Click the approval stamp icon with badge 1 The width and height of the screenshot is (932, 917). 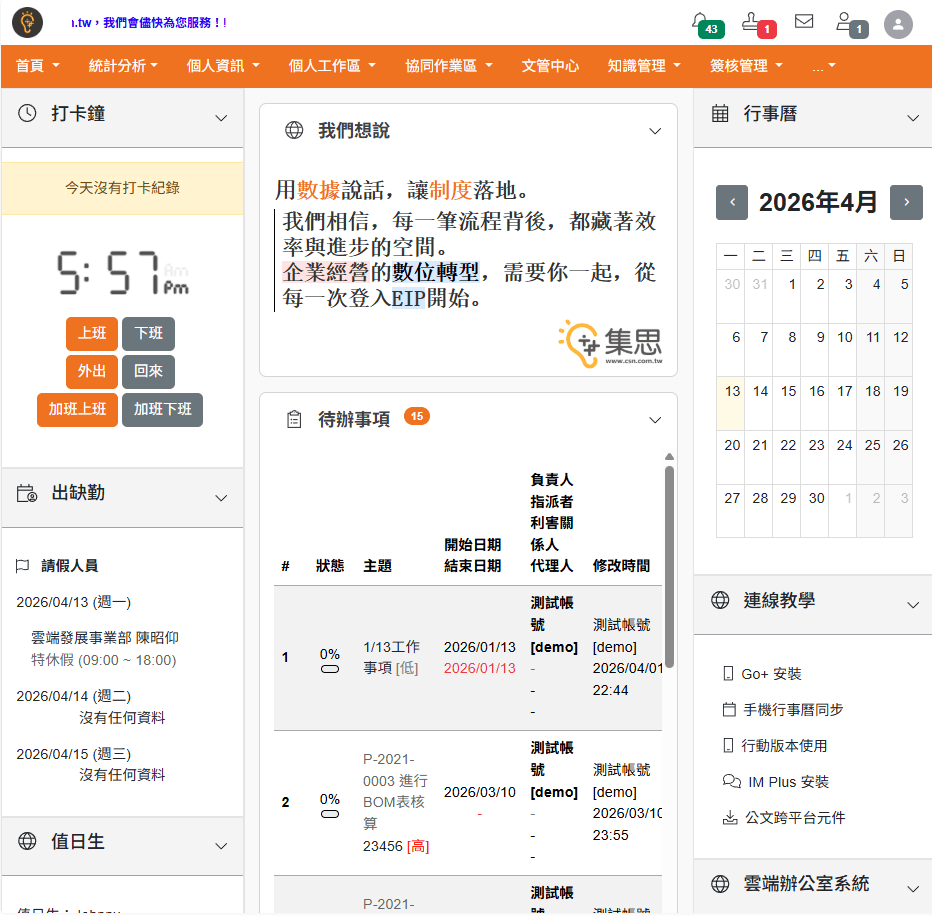point(753,21)
